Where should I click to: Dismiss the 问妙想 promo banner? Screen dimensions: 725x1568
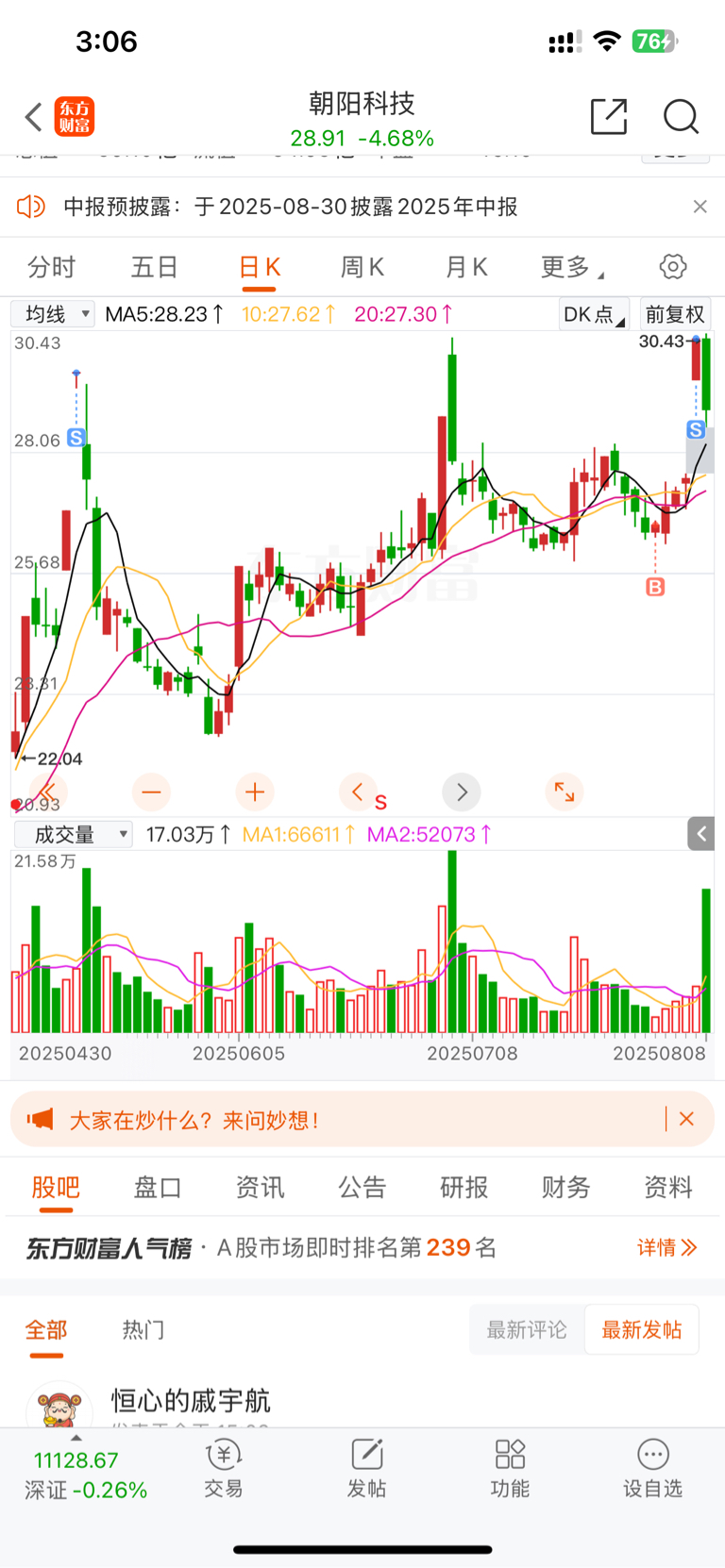[686, 1119]
